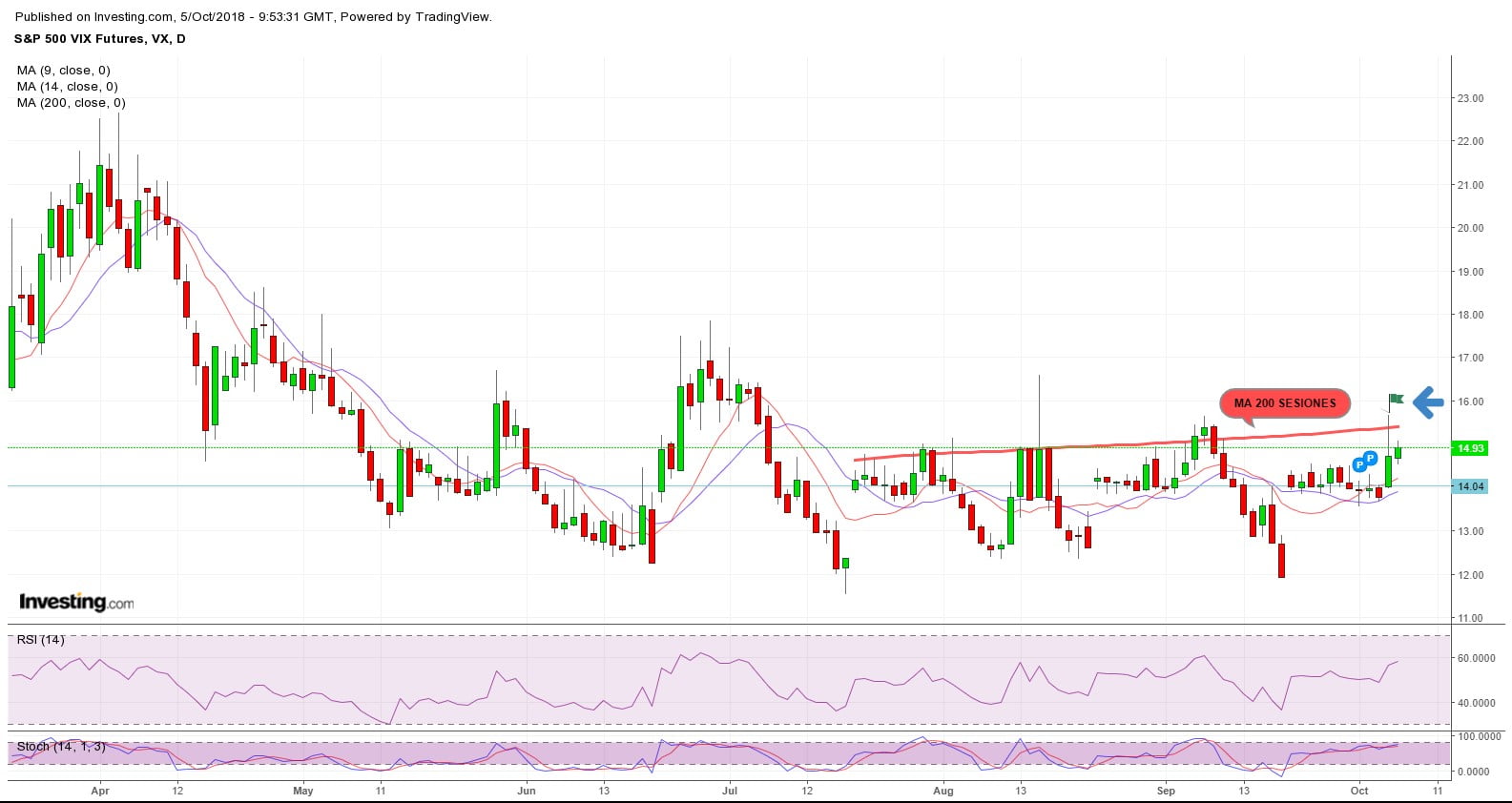Select the green 14.93 price tag
This screenshot has width=1512, height=803.
[x=1470, y=448]
